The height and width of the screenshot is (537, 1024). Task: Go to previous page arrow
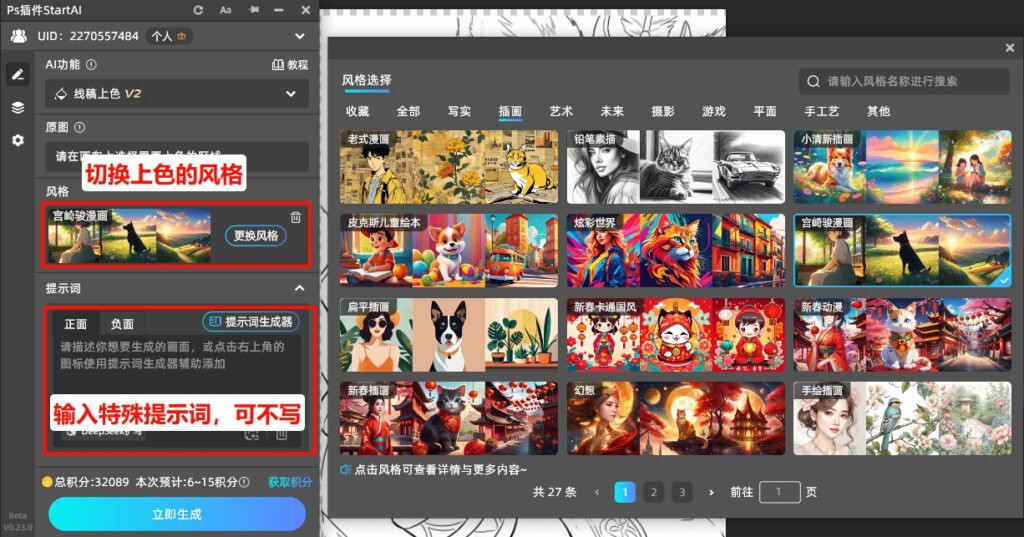[597, 492]
